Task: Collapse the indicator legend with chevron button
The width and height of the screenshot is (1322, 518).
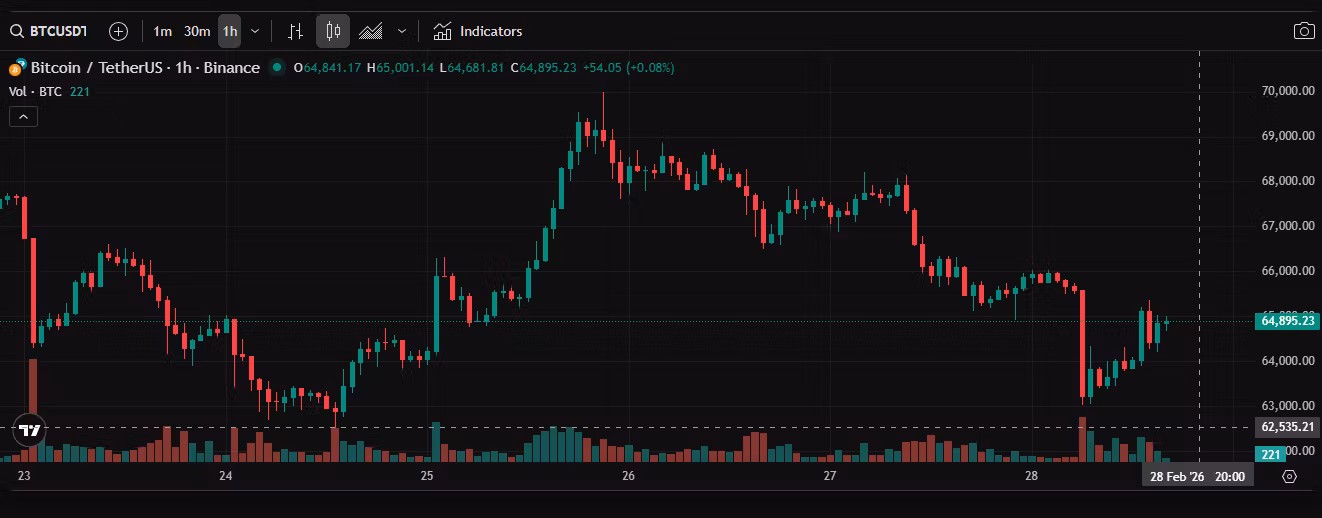Action: pos(24,117)
